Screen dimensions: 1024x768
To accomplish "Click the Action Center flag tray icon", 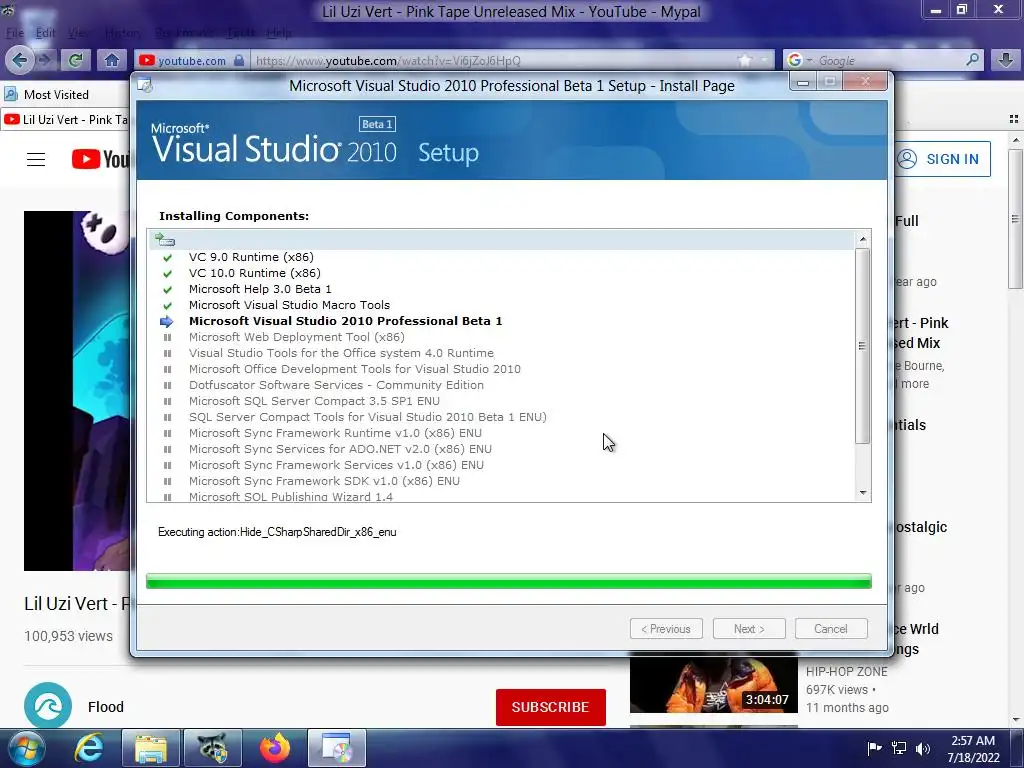I will click(x=874, y=748).
